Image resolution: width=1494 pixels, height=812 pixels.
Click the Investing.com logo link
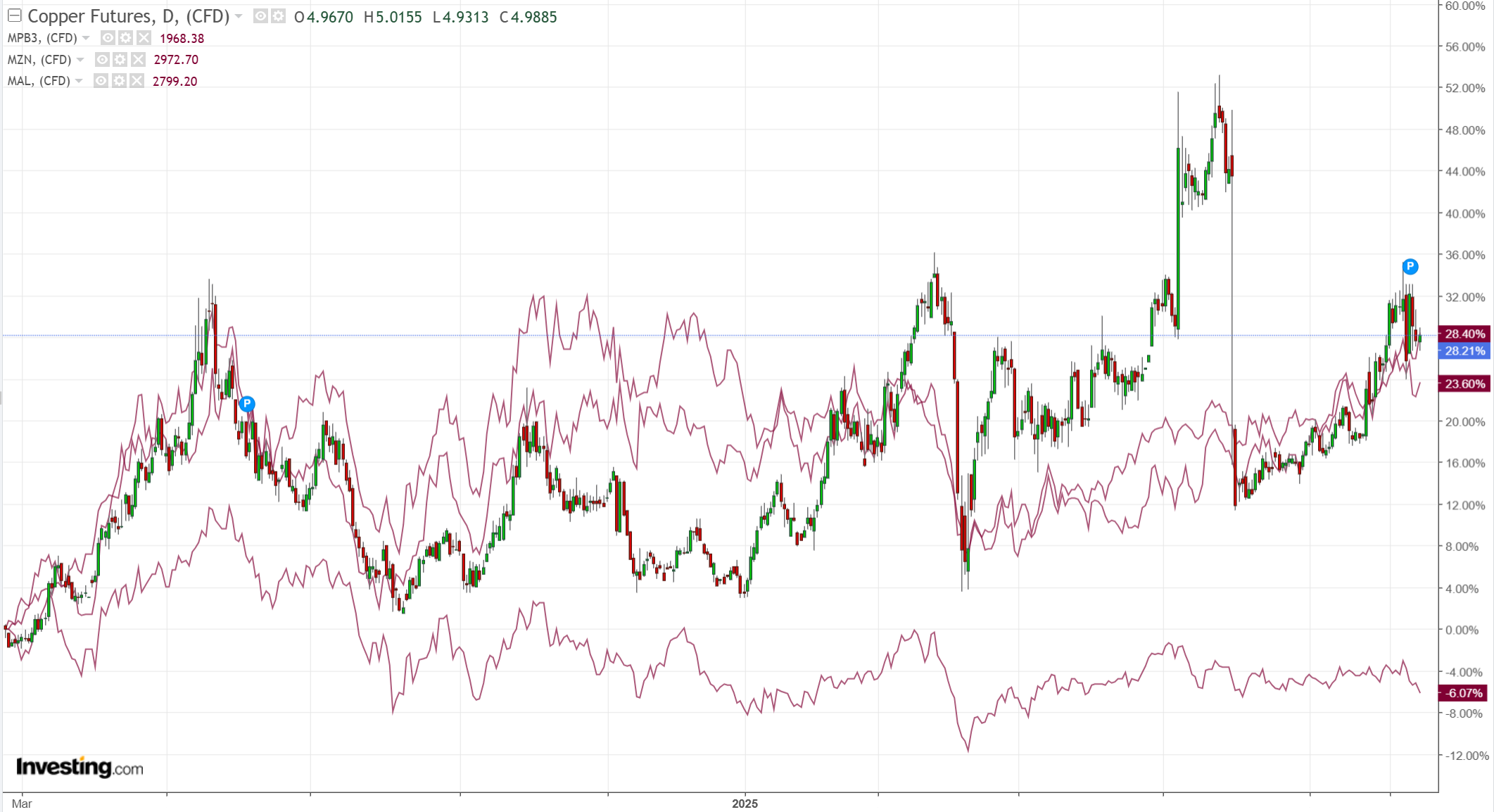pyautogui.click(x=80, y=766)
